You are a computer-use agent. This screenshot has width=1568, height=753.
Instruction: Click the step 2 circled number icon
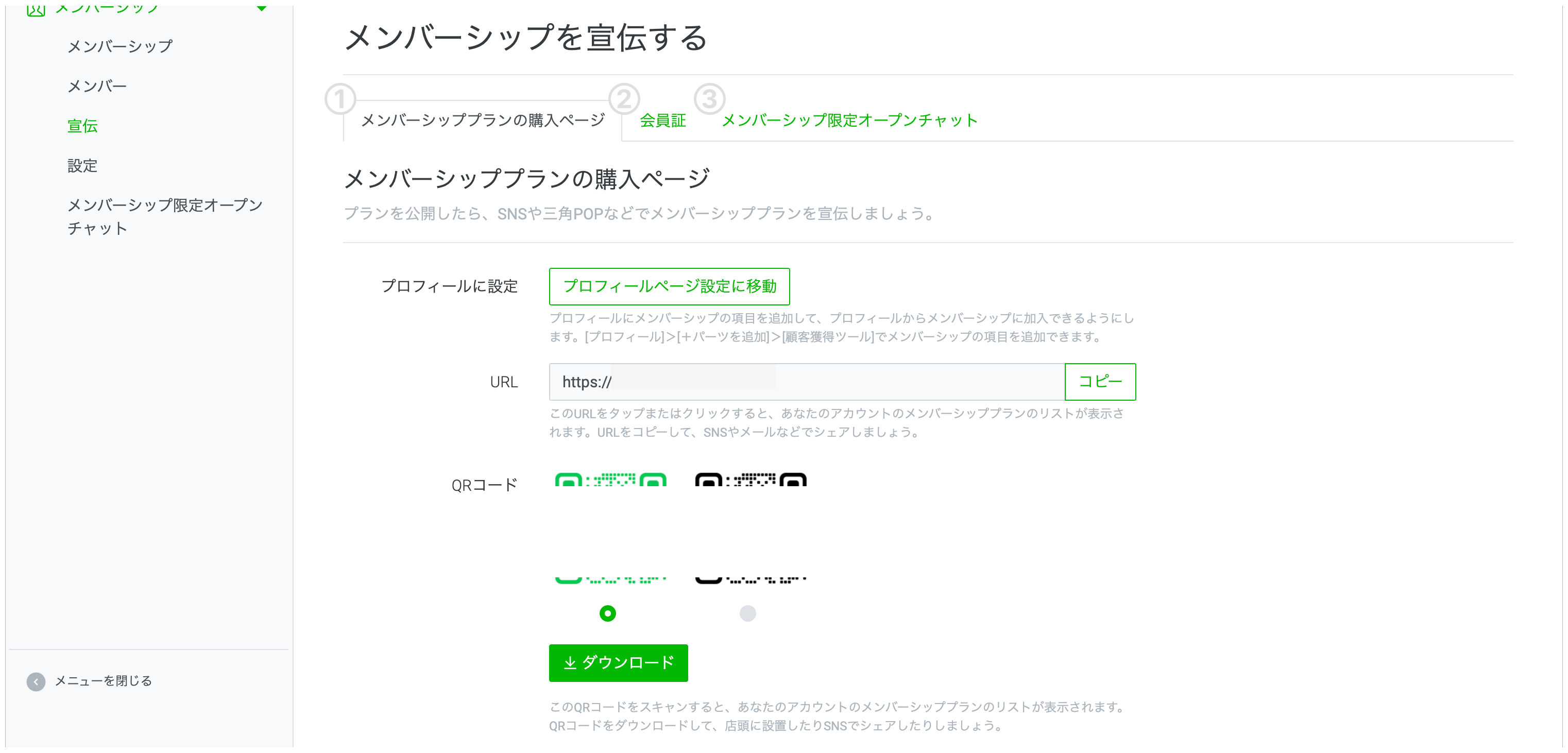pyautogui.click(x=624, y=99)
